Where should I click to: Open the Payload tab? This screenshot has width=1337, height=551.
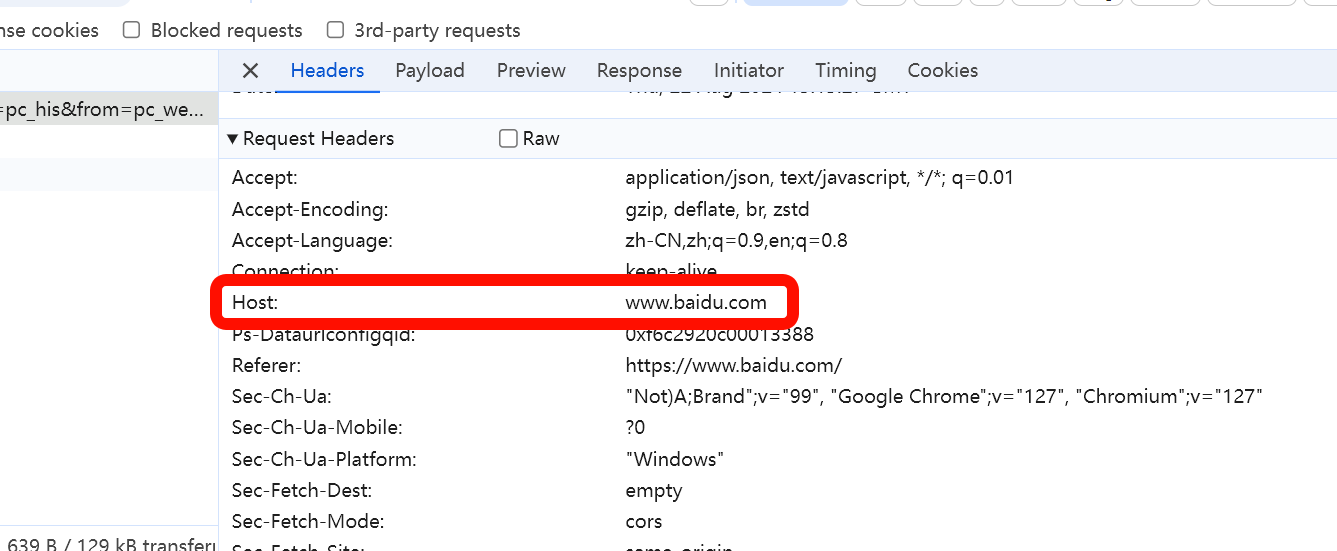click(x=430, y=70)
